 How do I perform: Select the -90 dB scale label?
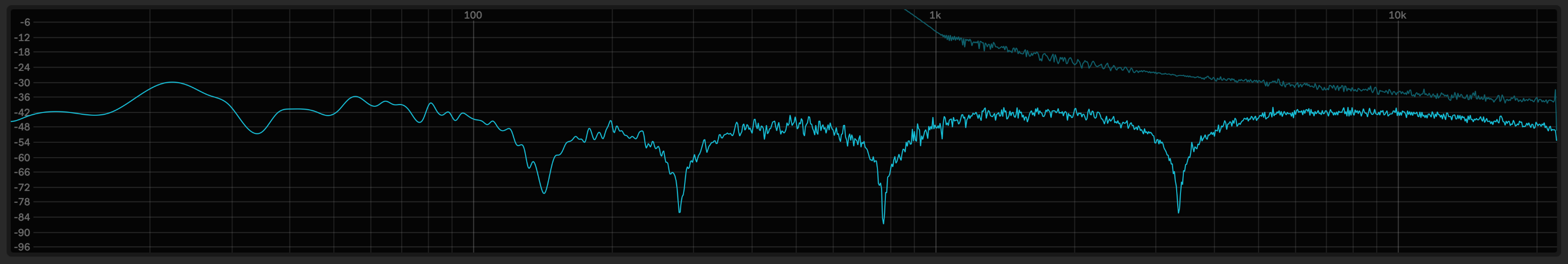(22, 232)
